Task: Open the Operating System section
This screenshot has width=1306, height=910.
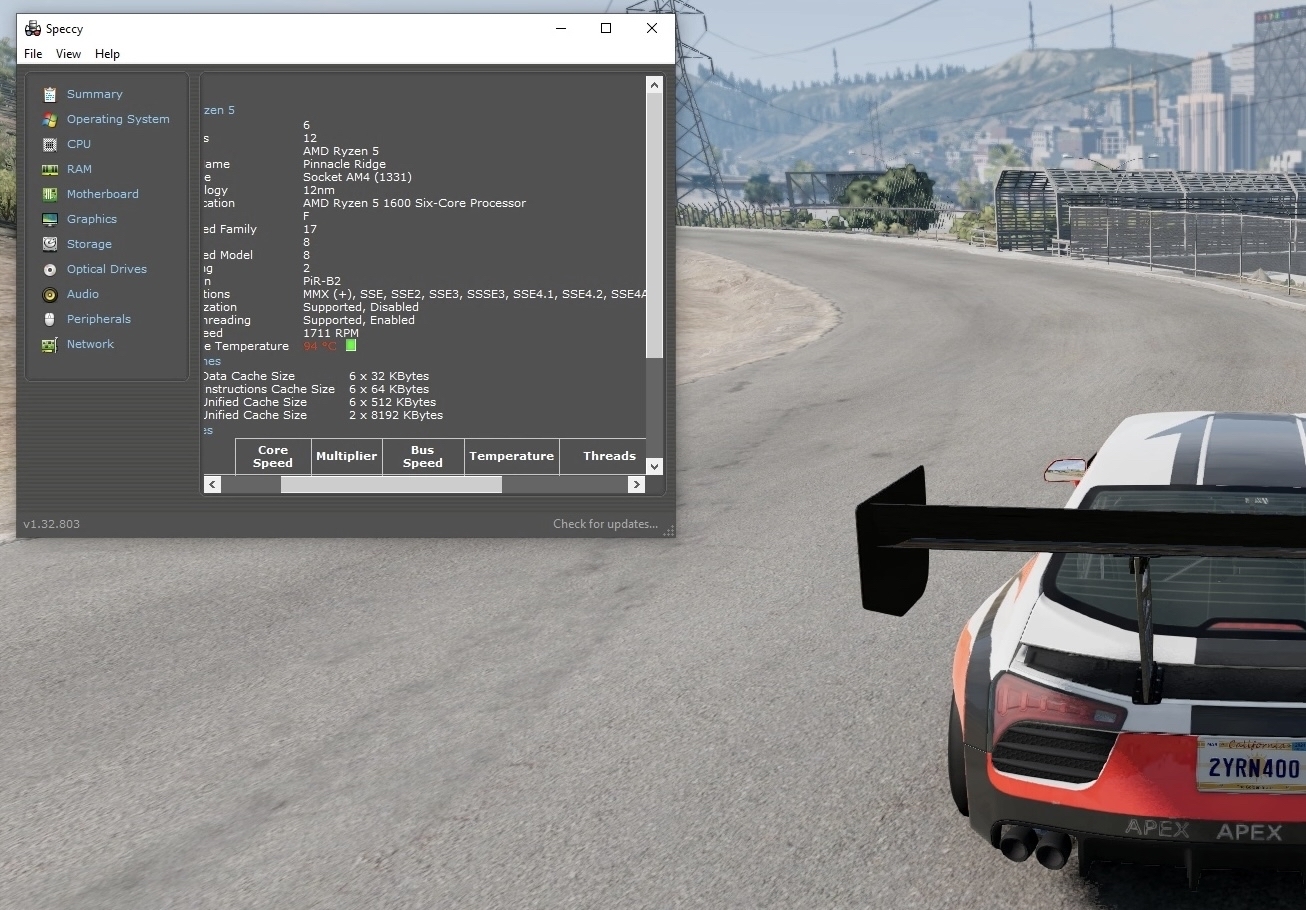Action: (x=118, y=119)
